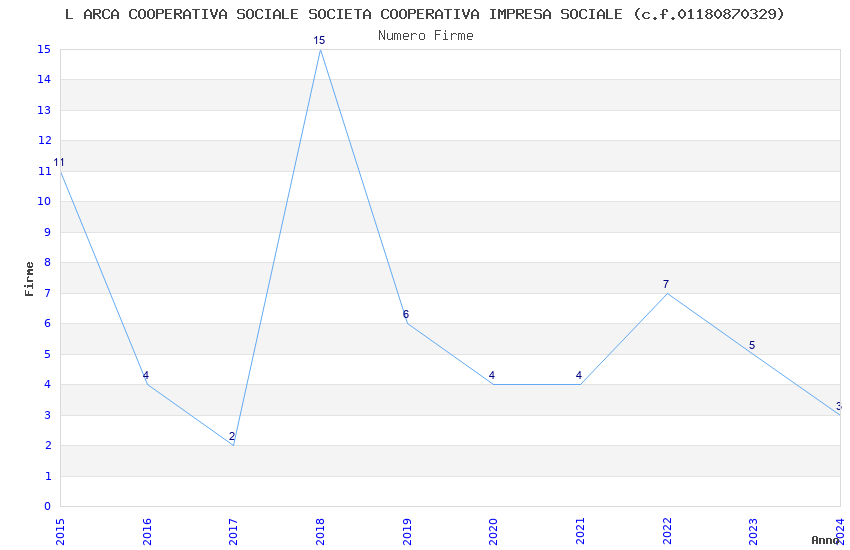Select the 2024 data point labeled 3
The height and width of the screenshot is (550, 850).
(x=840, y=415)
